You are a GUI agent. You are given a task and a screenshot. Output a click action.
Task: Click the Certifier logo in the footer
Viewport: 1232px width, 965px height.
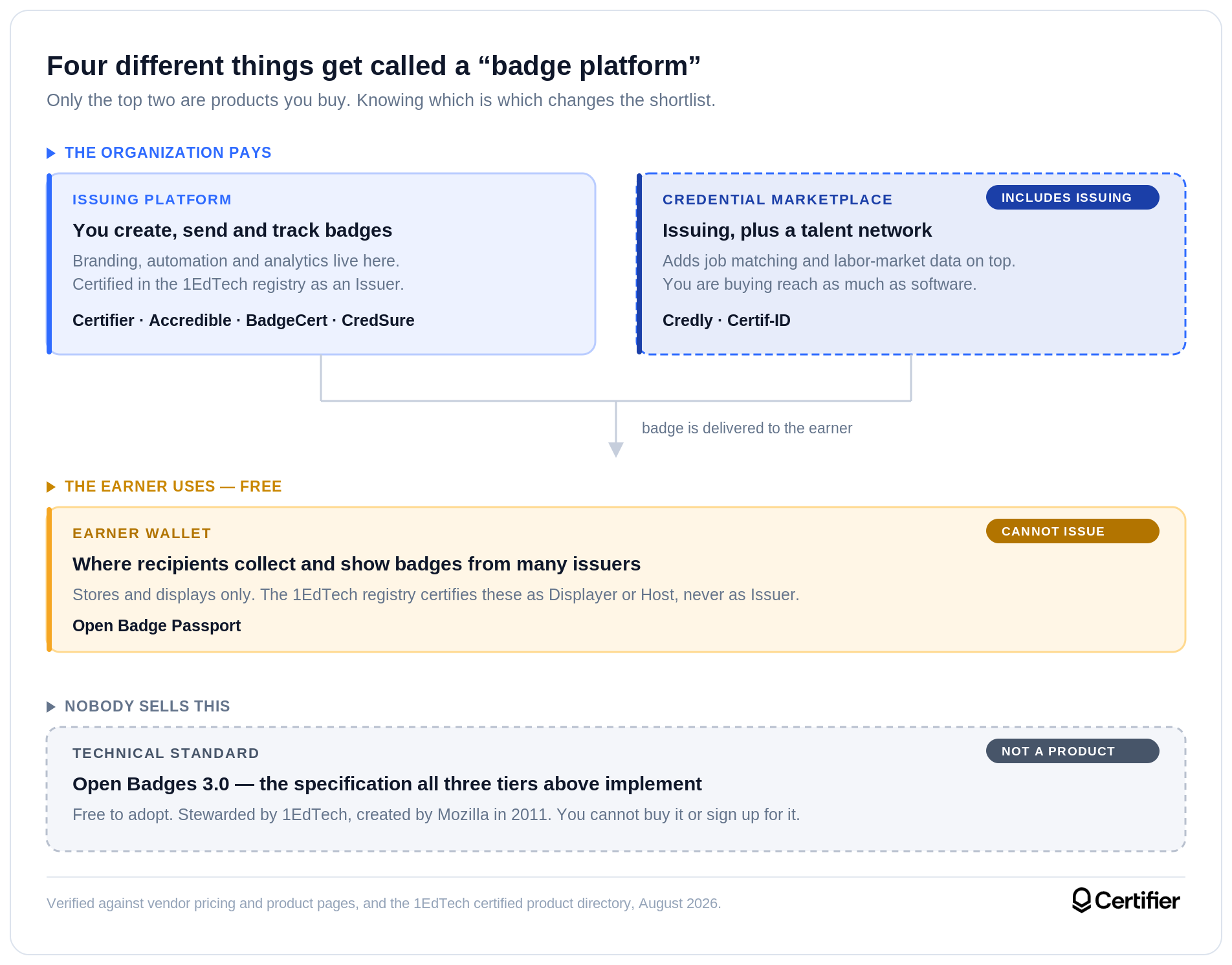pyautogui.click(x=1126, y=900)
